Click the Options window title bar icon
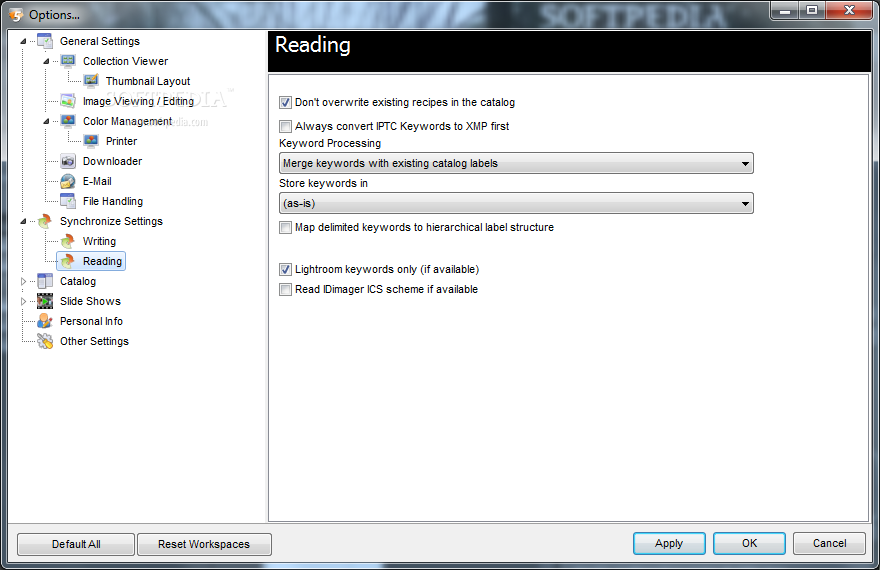The height and width of the screenshot is (570, 880). pos(16,15)
